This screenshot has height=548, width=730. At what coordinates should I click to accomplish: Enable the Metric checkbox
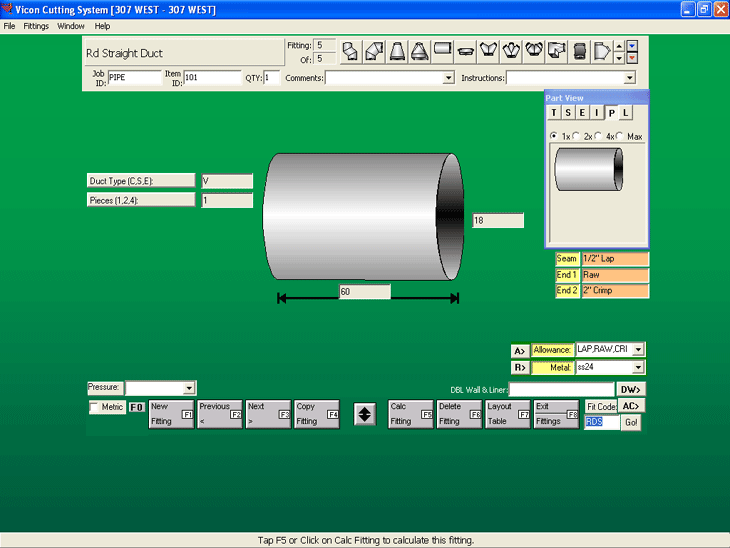pyautogui.click(x=95, y=408)
